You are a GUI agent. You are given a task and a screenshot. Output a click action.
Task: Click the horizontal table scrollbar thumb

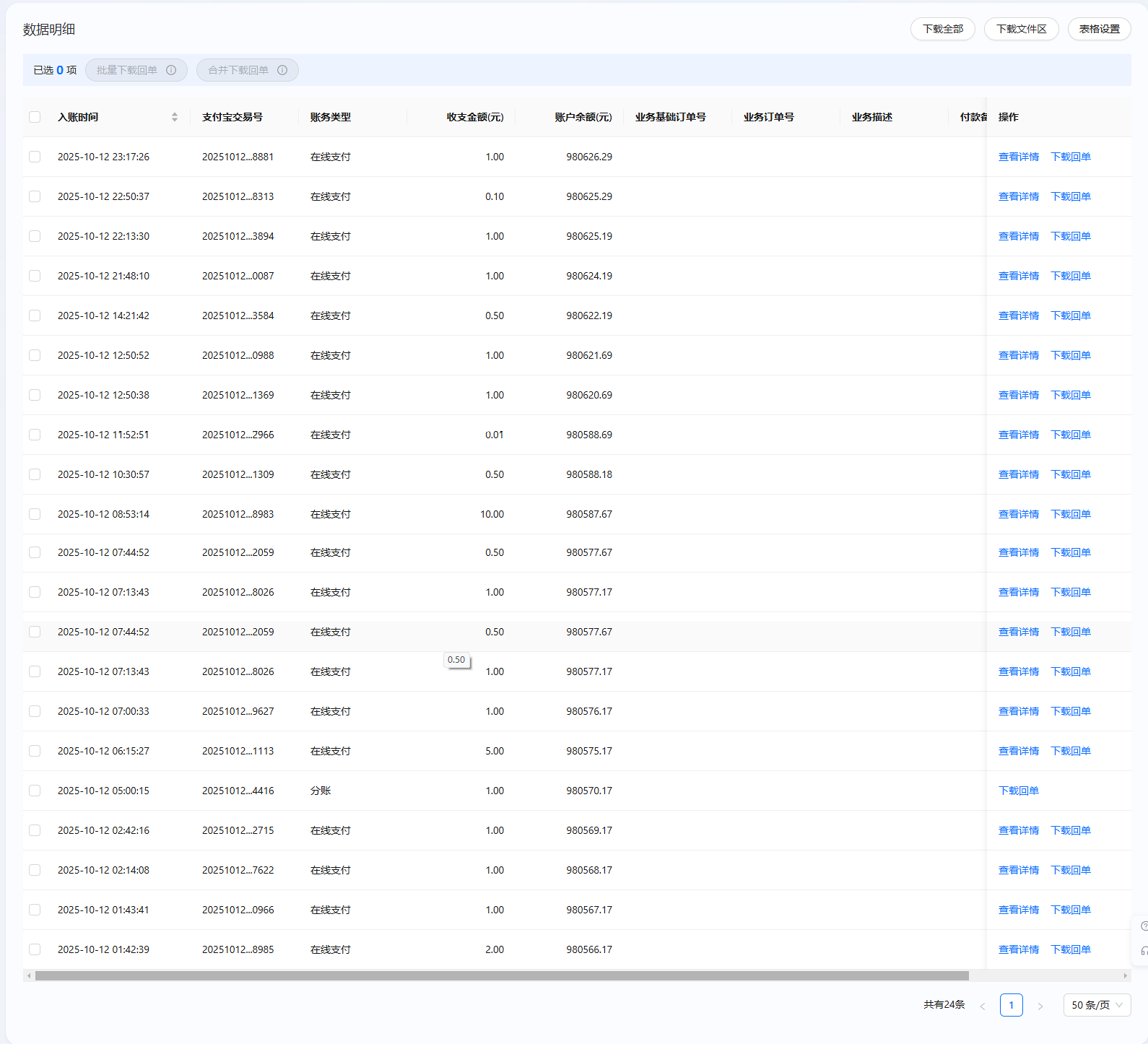tap(502, 976)
